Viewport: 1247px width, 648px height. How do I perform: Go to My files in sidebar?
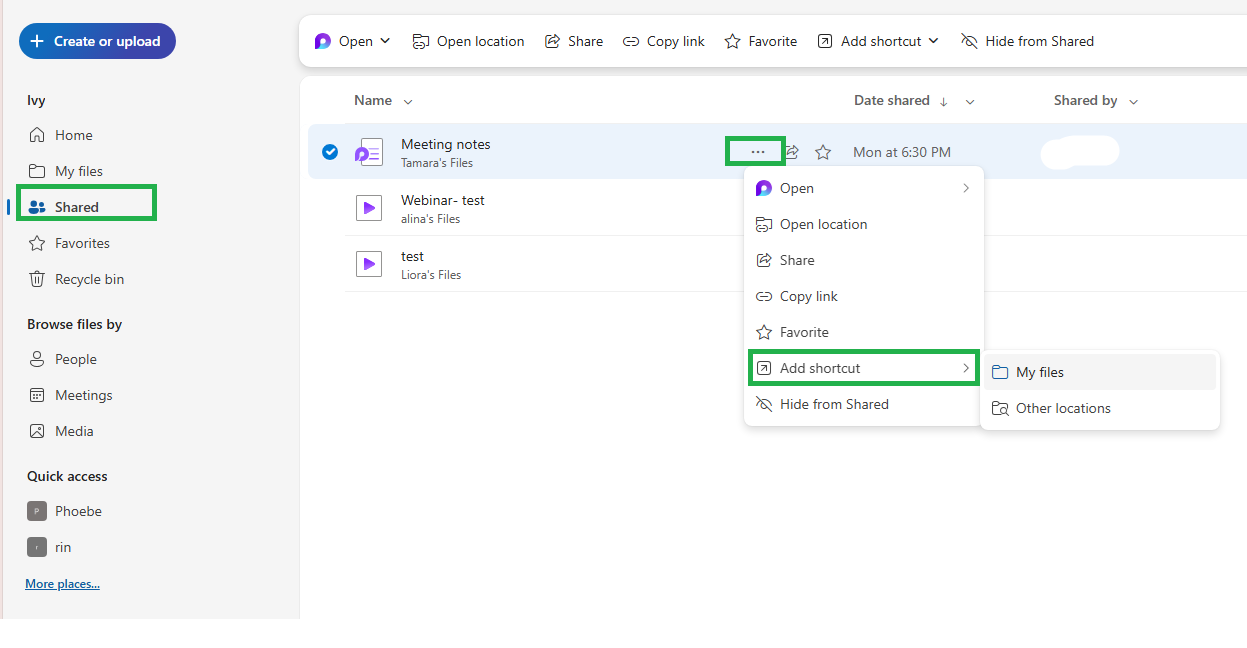coord(79,171)
